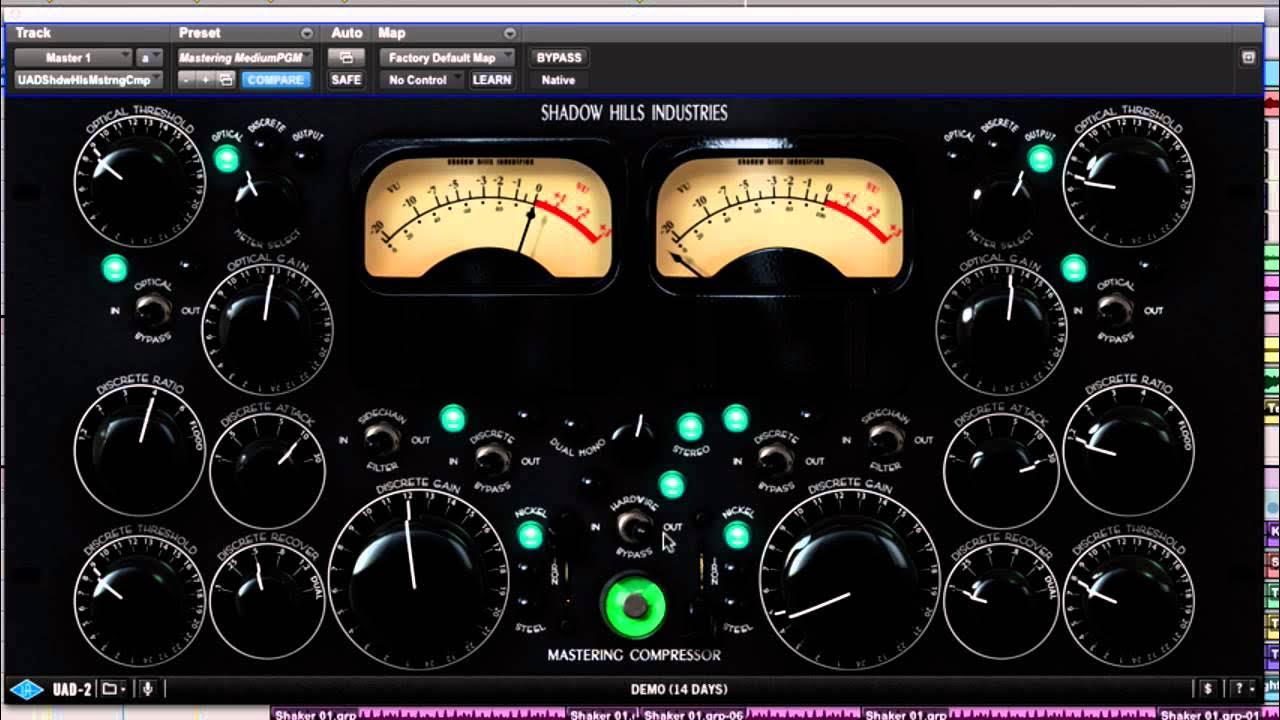Click the next preset plus button

tap(205, 80)
